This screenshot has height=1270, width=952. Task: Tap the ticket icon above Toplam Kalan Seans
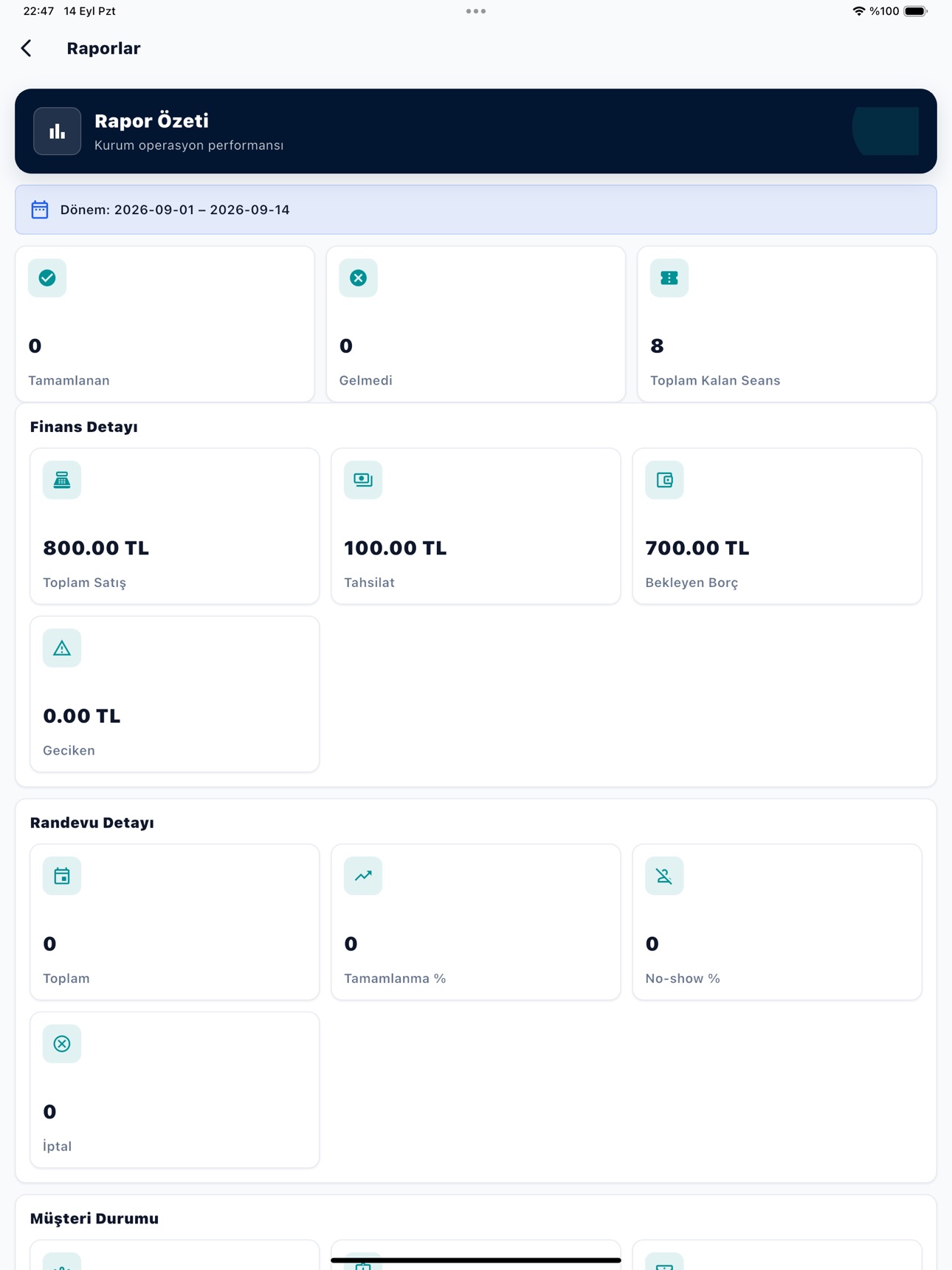(x=669, y=278)
